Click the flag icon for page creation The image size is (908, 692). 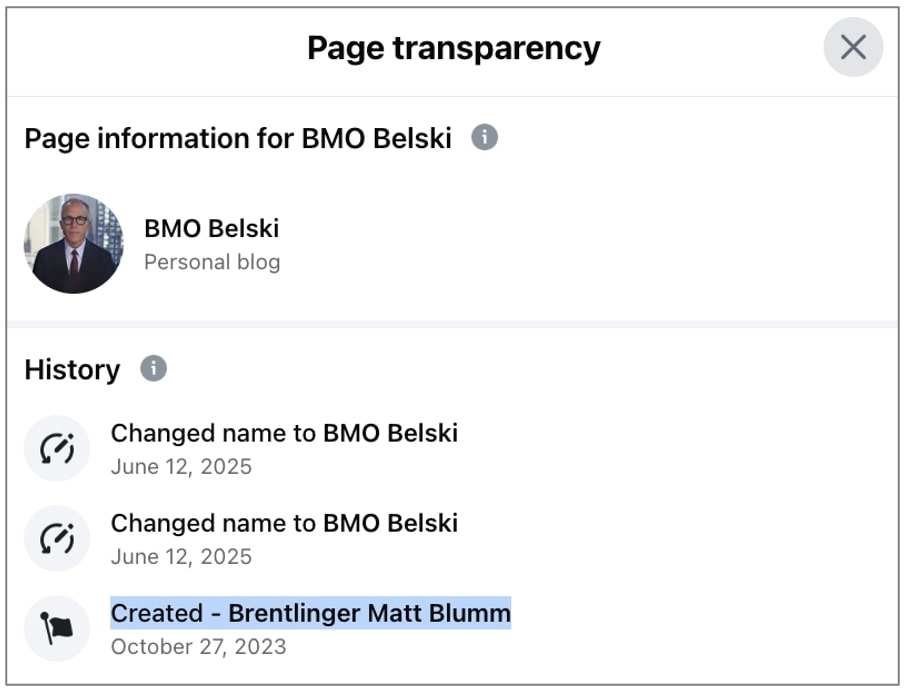[x=57, y=628]
